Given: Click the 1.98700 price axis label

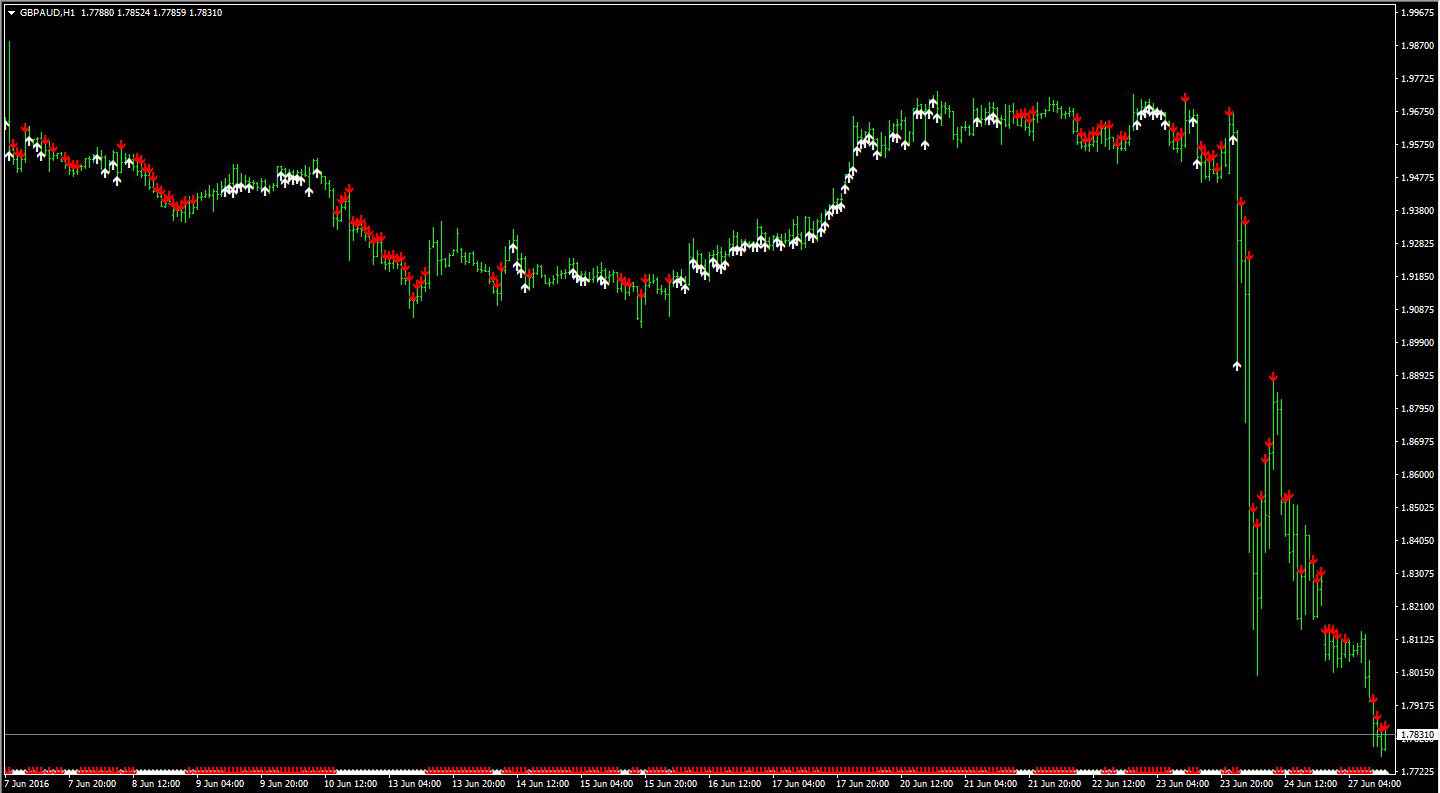Looking at the screenshot, I should [x=1418, y=46].
